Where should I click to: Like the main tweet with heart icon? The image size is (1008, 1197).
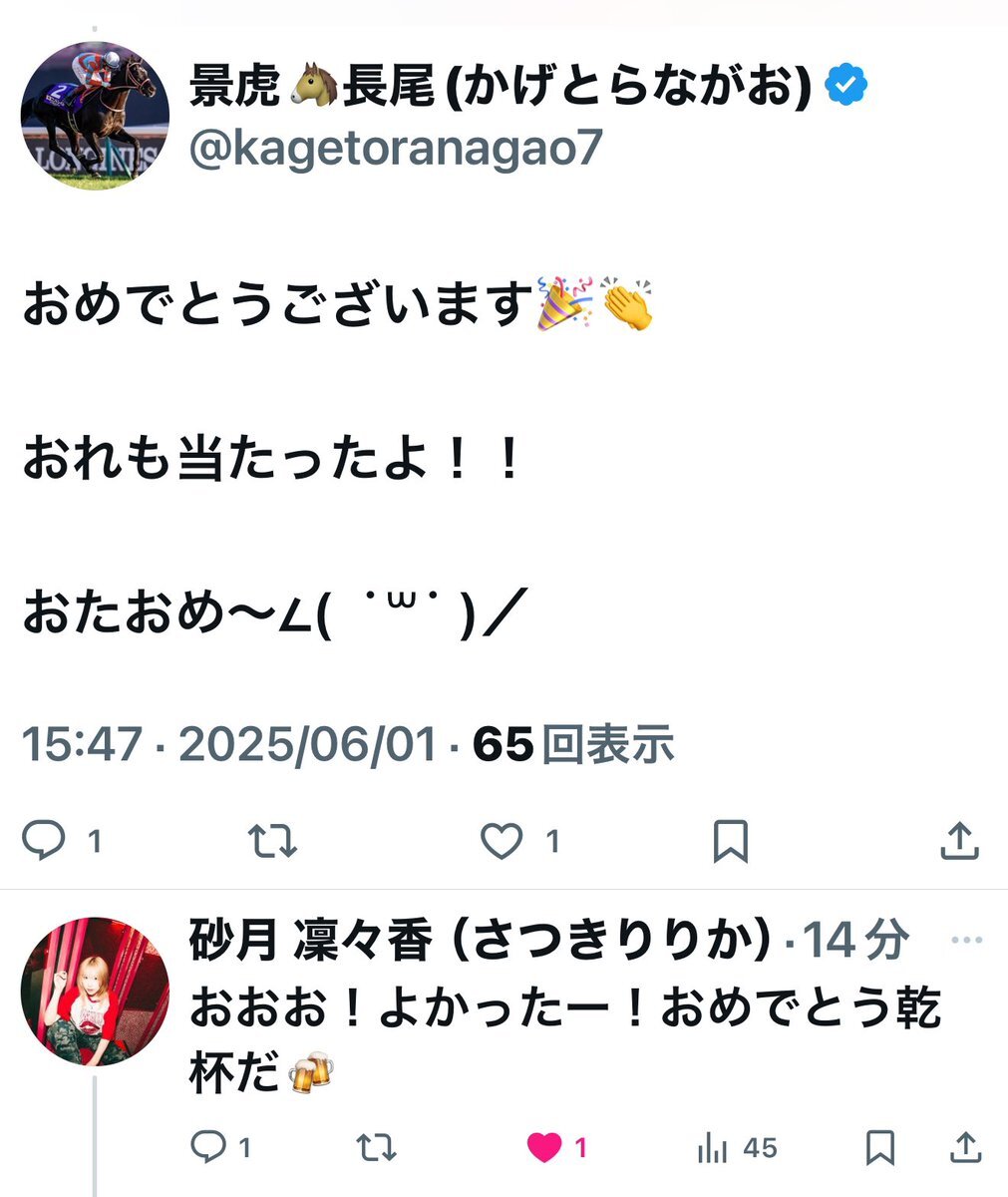502,842
